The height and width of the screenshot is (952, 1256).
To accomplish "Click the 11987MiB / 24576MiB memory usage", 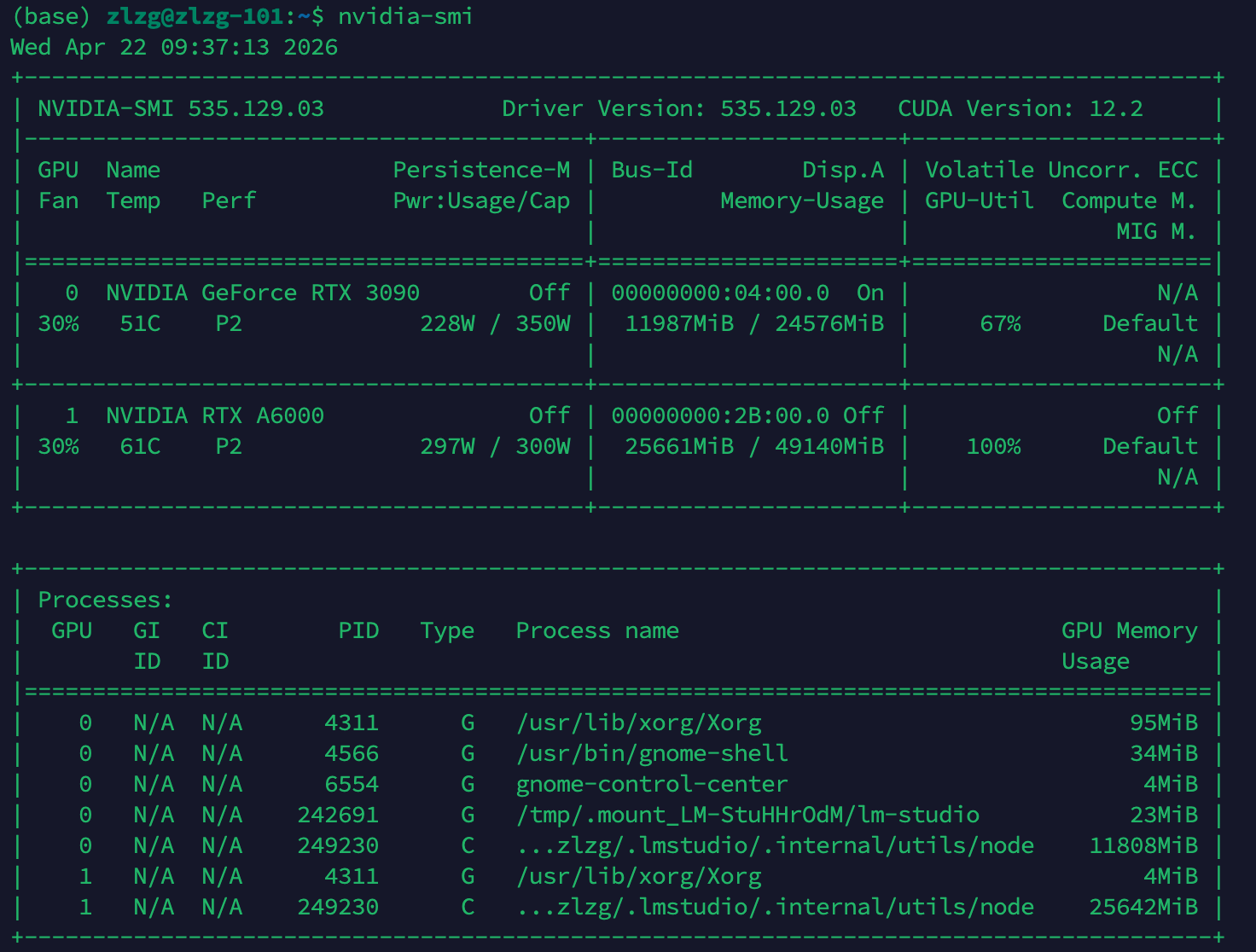I will tap(754, 323).
